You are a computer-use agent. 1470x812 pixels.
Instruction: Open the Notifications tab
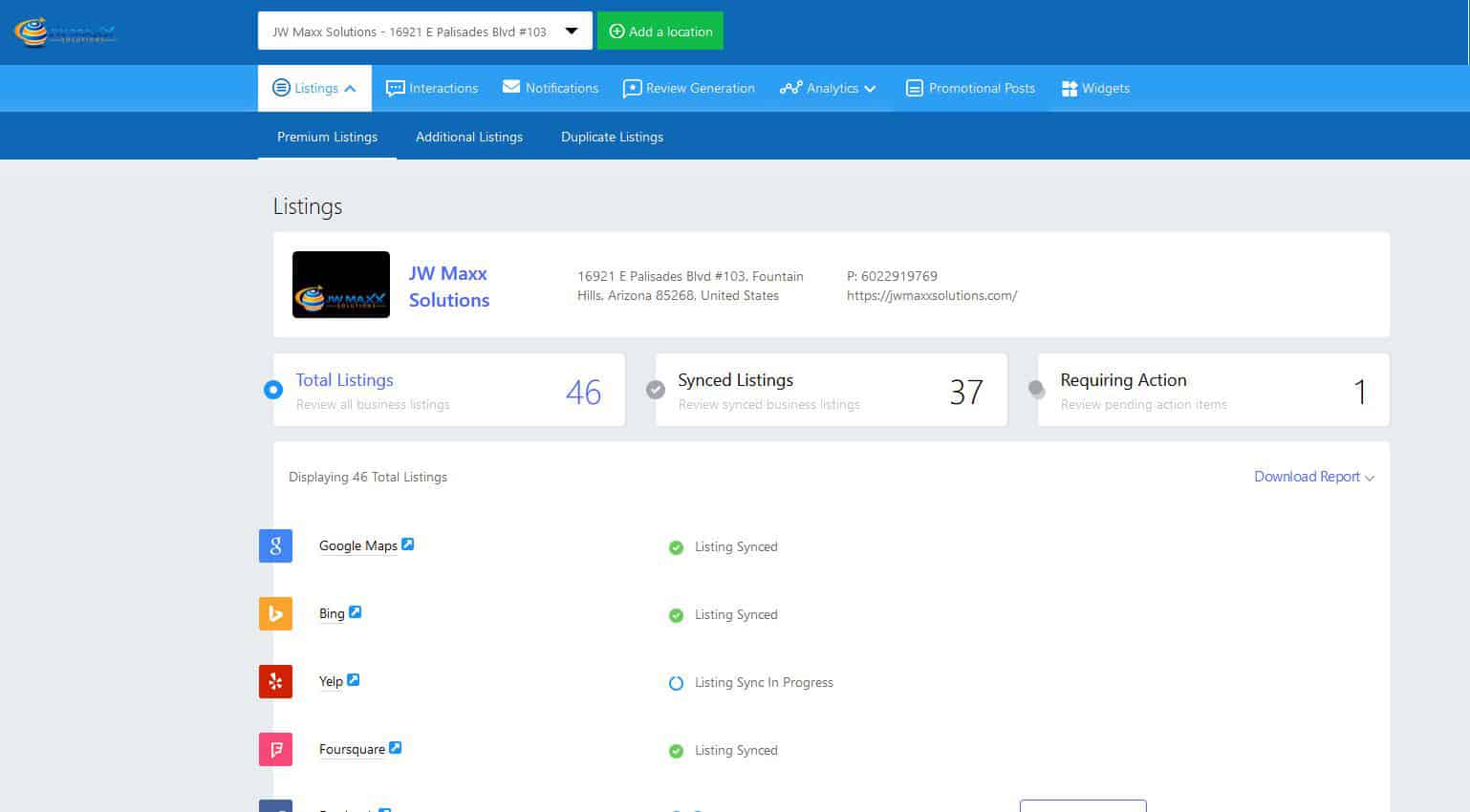coord(551,88)
